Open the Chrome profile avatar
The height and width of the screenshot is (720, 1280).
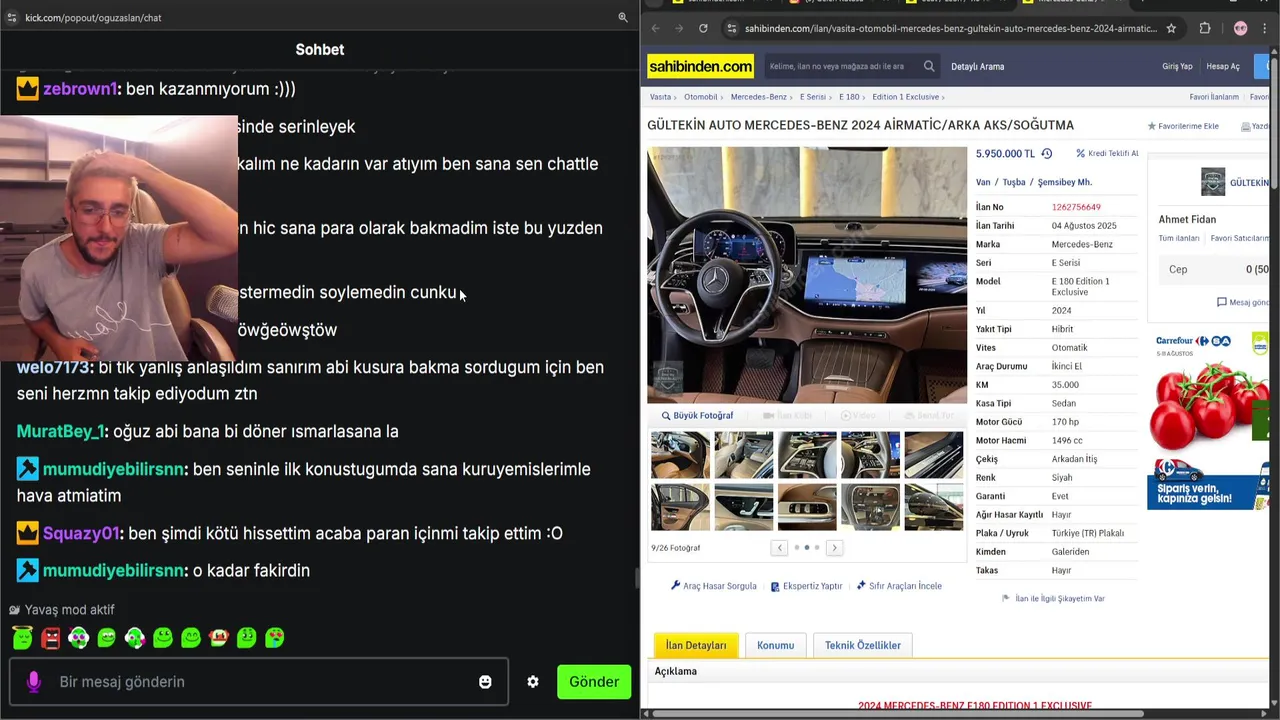(1241, 29)
